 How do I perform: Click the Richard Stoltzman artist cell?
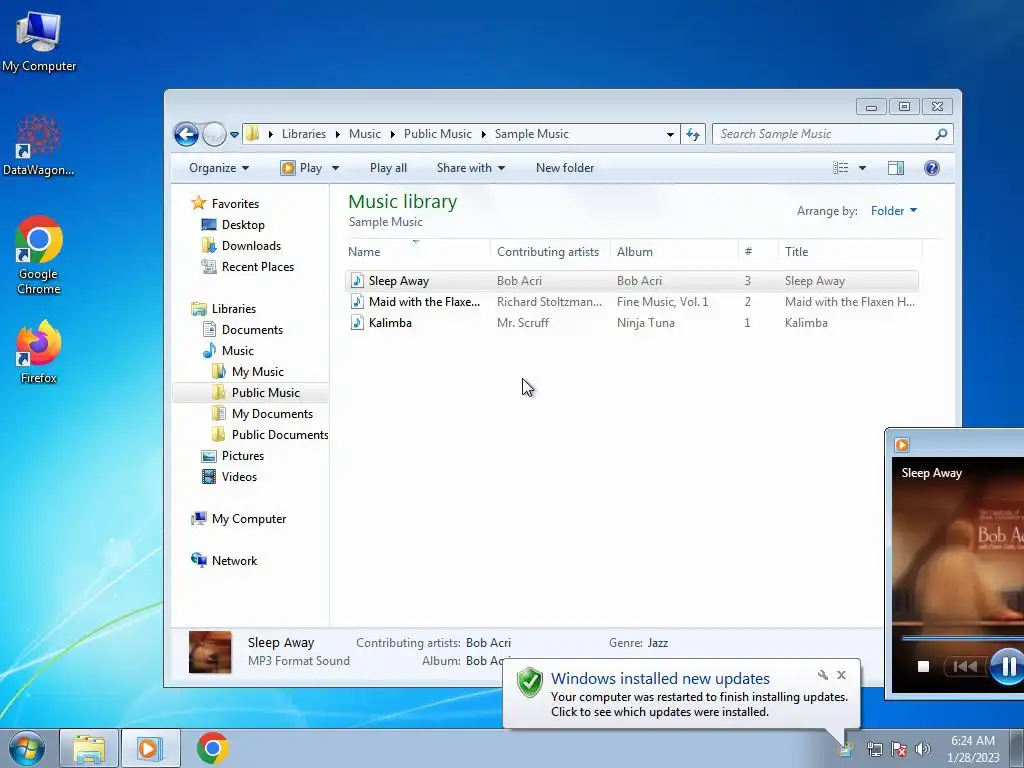tap(549, 302)
